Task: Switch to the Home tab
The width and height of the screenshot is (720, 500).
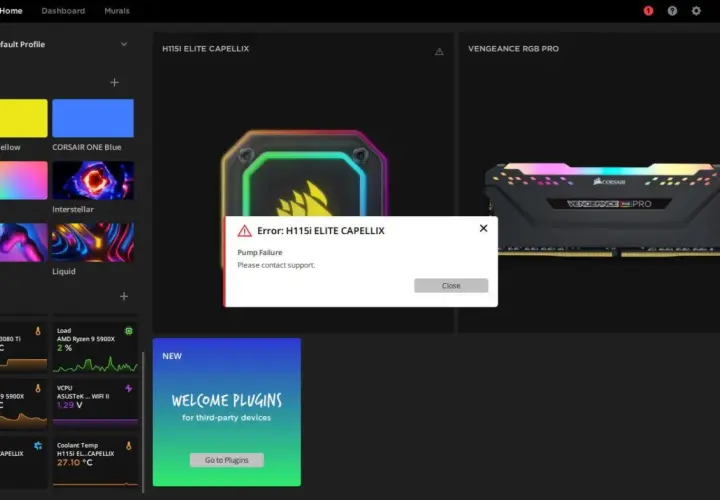Action: click(x=11, y=11)
